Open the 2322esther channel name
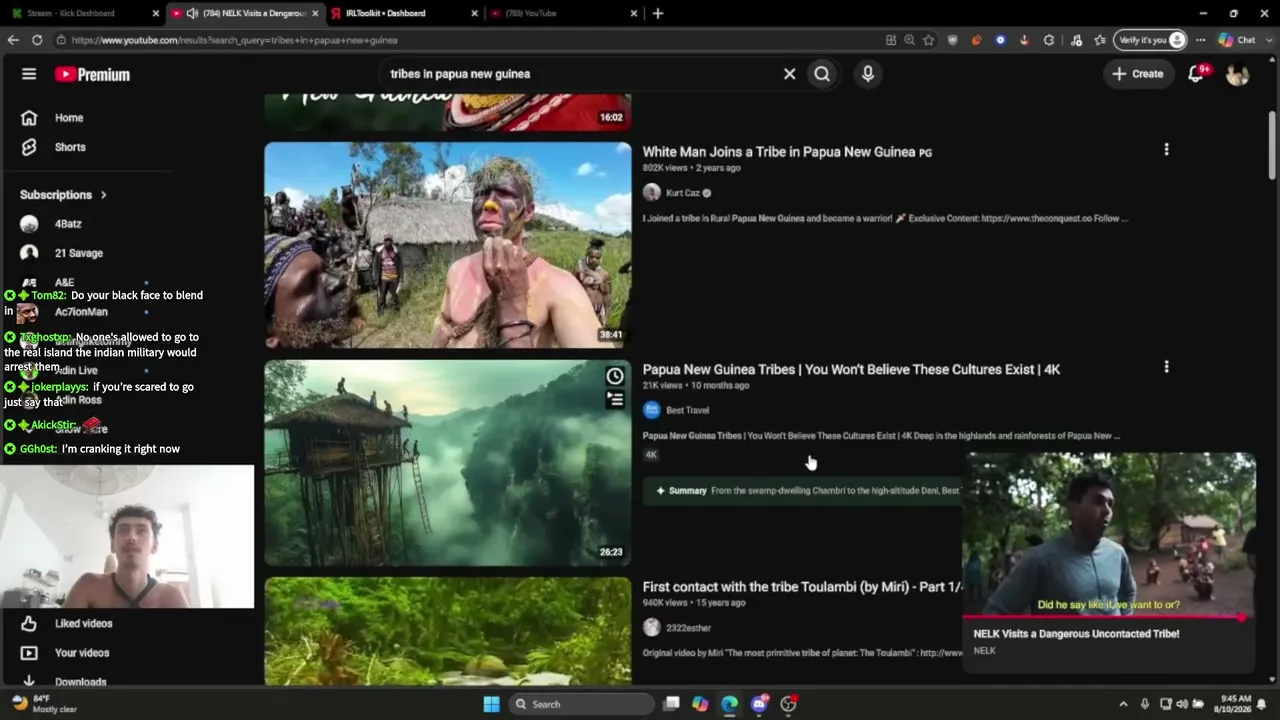The width and height of the screenshot is (1280, 720). pos(689,628)
